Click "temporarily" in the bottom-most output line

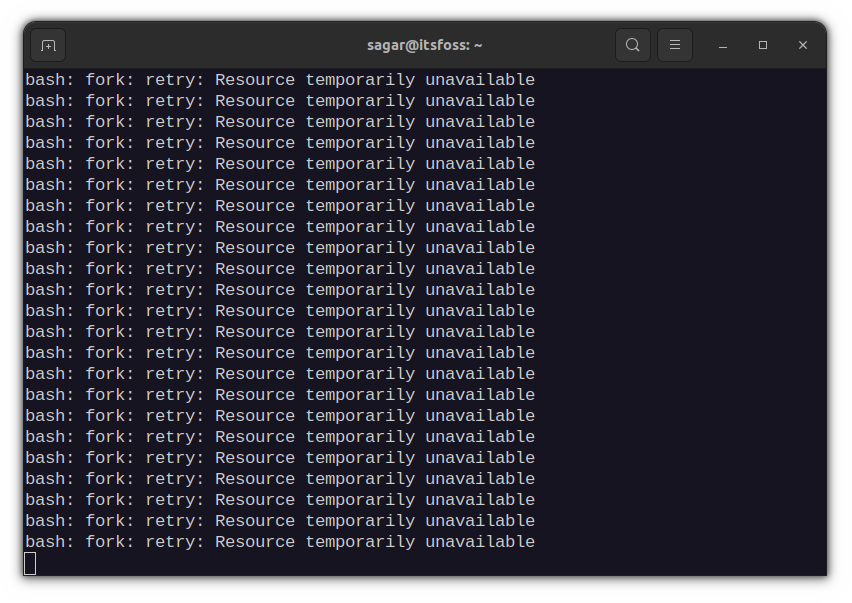coord(360,542)
